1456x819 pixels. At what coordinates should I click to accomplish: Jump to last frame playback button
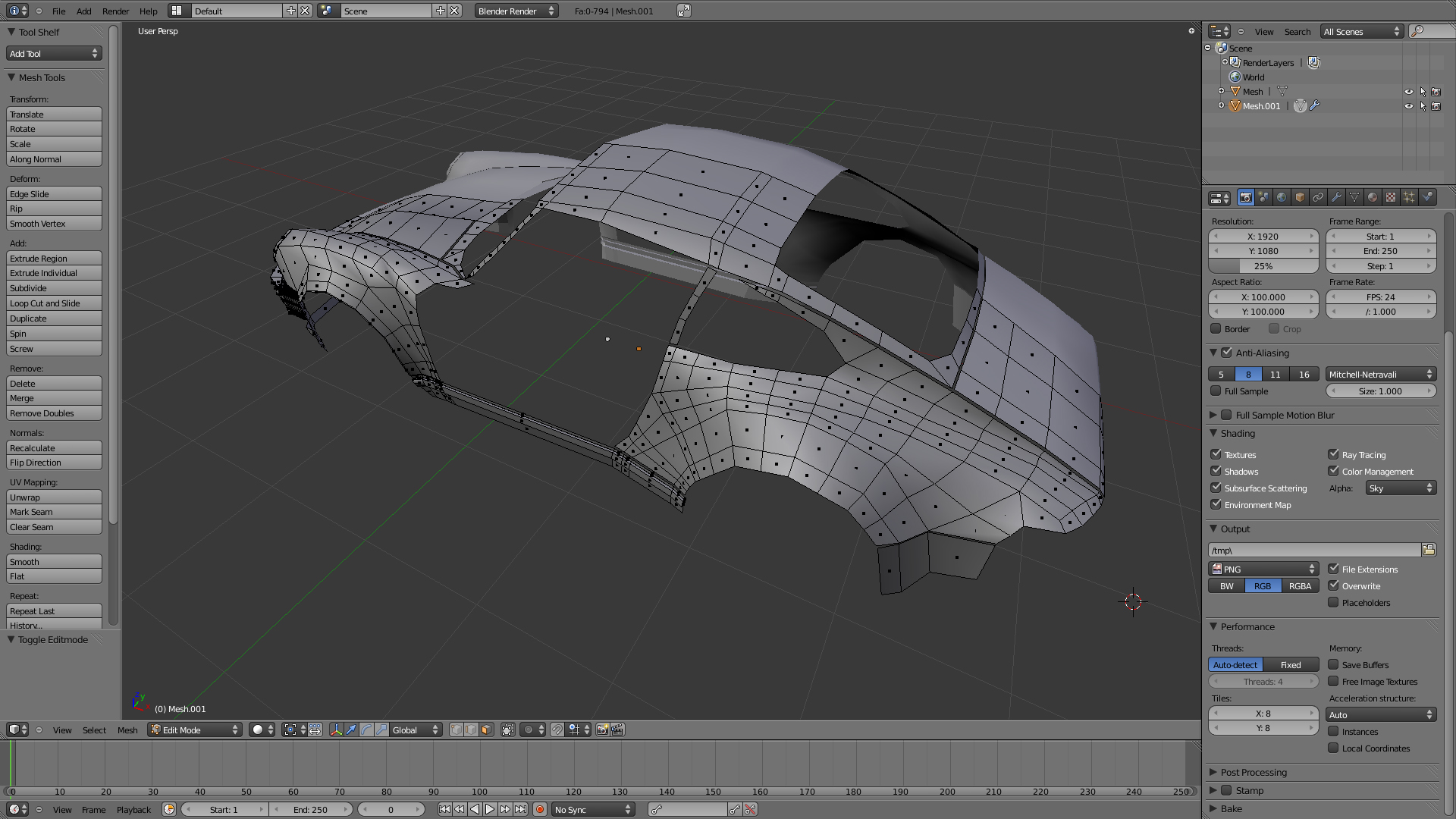click(521, 810)
